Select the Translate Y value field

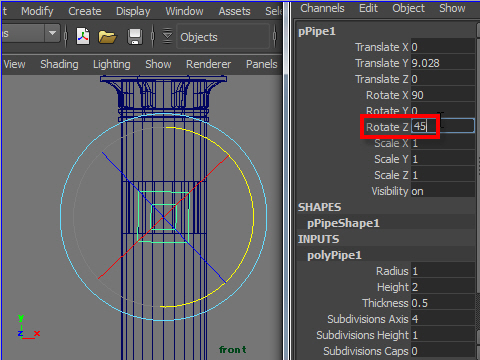point(443,63)
